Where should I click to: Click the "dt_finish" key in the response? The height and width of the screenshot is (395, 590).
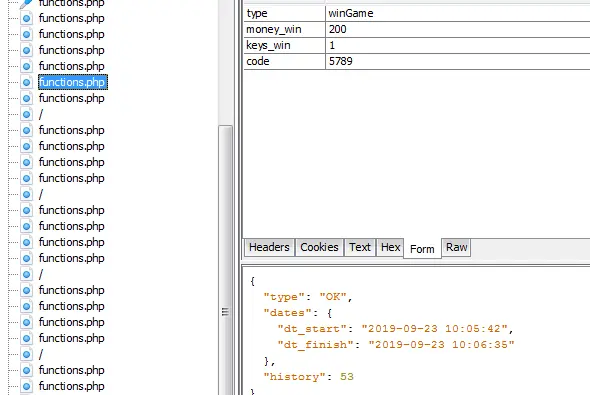(315, 345)
